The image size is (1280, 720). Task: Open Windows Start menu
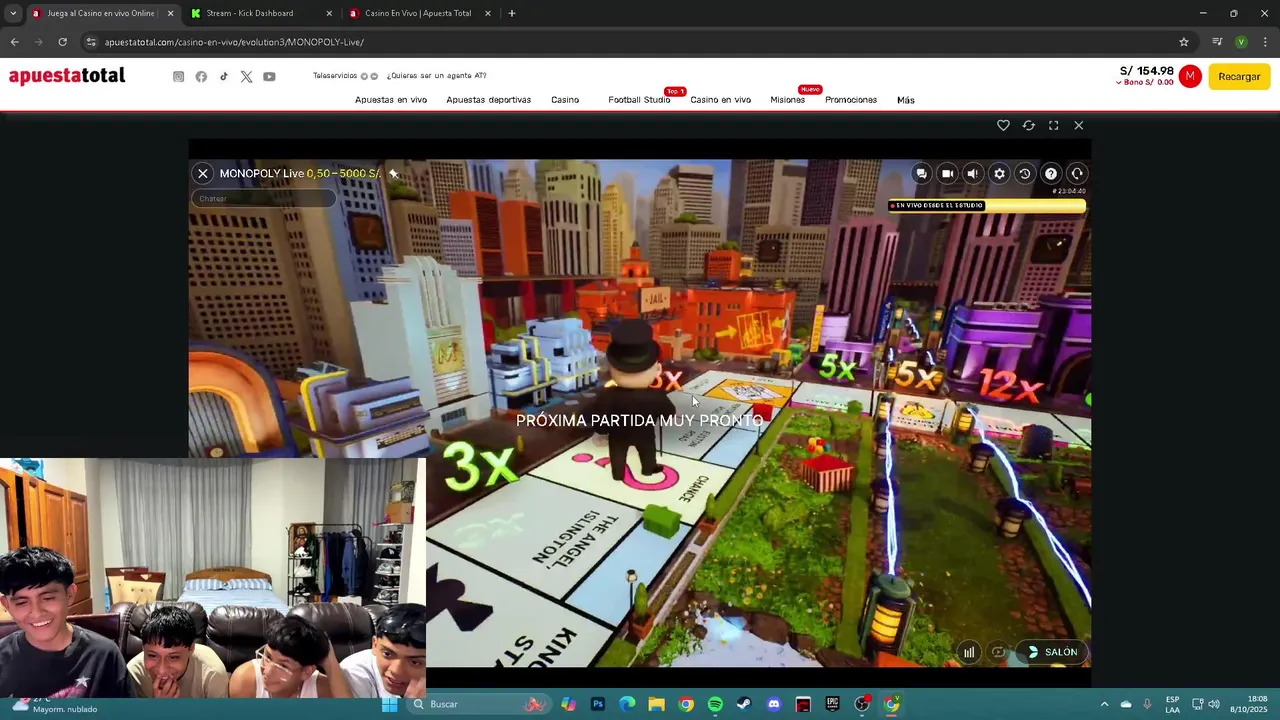click(389, 704)
